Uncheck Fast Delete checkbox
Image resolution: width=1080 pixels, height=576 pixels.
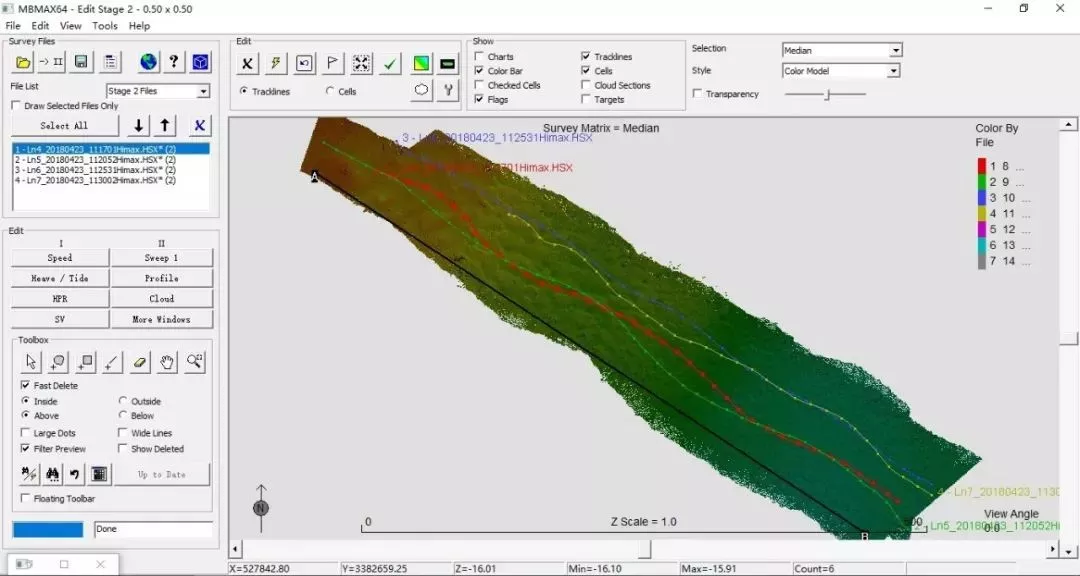coord(25,386)
